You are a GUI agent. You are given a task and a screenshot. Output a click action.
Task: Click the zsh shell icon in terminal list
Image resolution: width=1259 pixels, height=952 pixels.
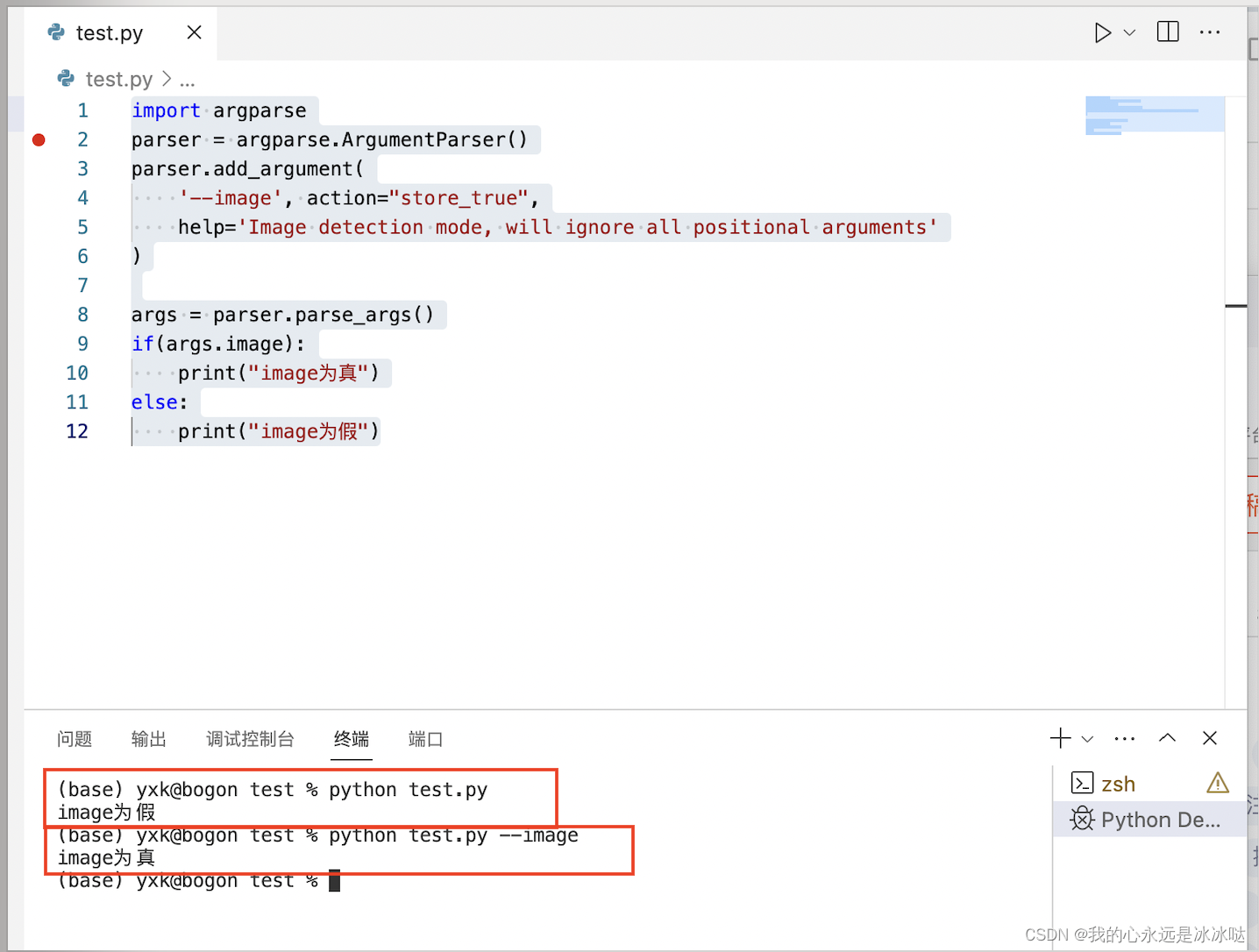1084,783
